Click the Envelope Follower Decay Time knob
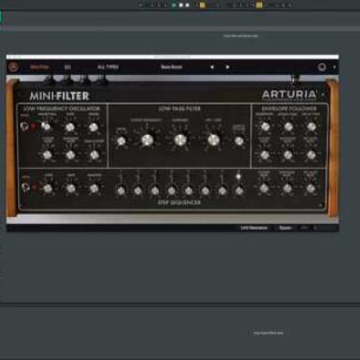Viewport: 360px width, 360px height. pyautogui.click(x=311, y=127)
